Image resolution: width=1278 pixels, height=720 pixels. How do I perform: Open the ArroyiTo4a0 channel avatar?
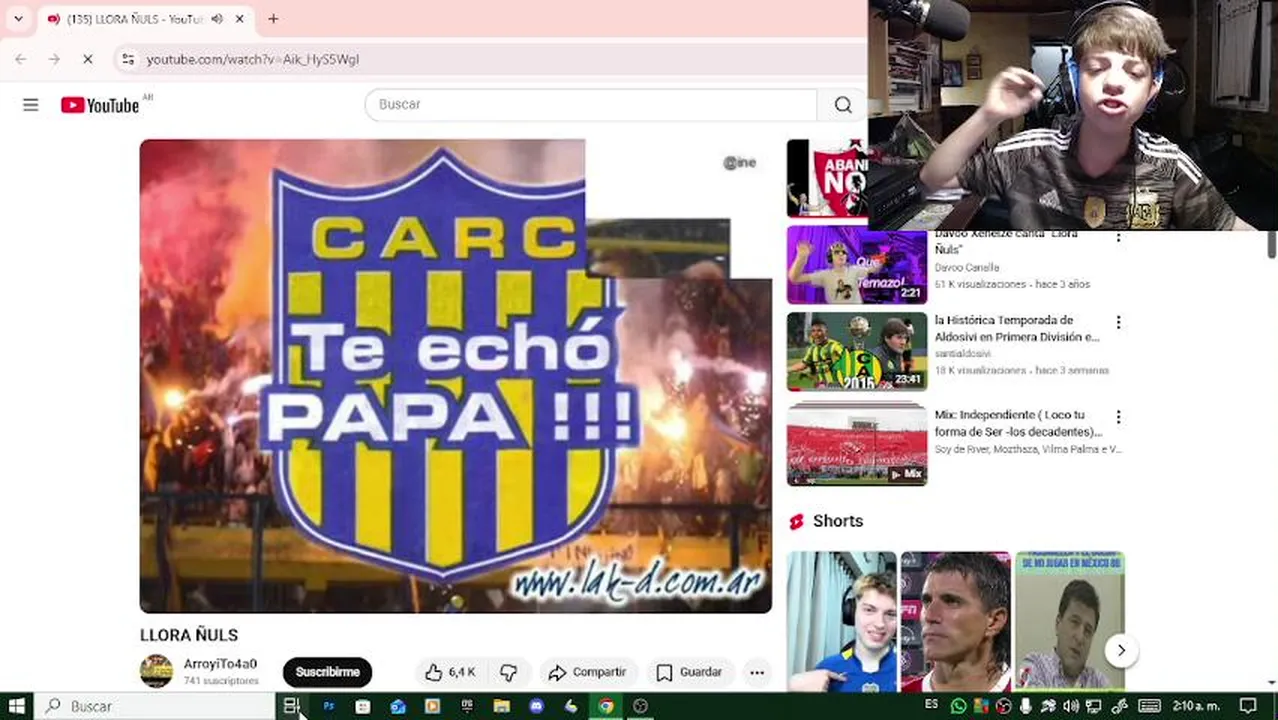tap(156, 671)
